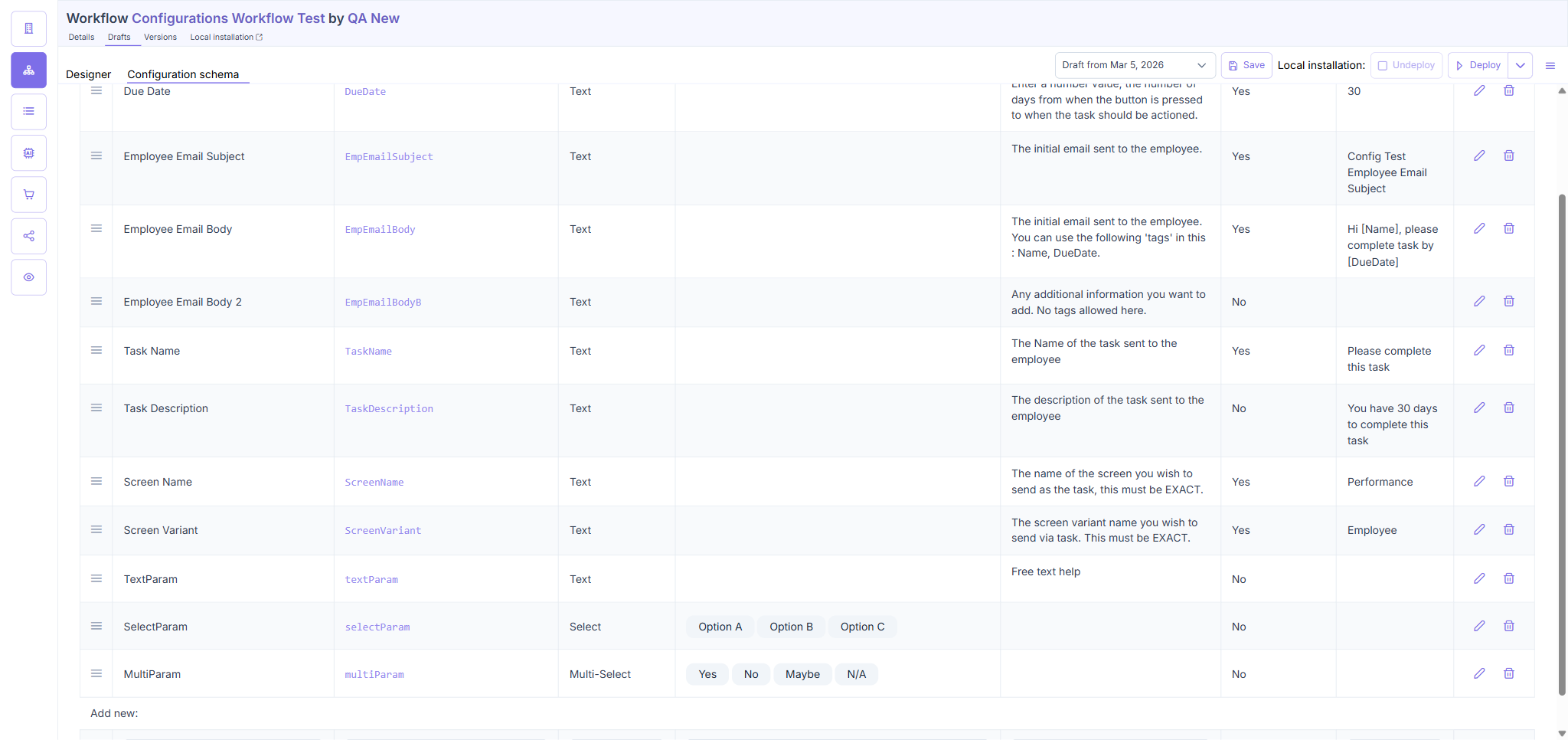Open the QA New author link
1568x740 pixels.
coord(374,18)
